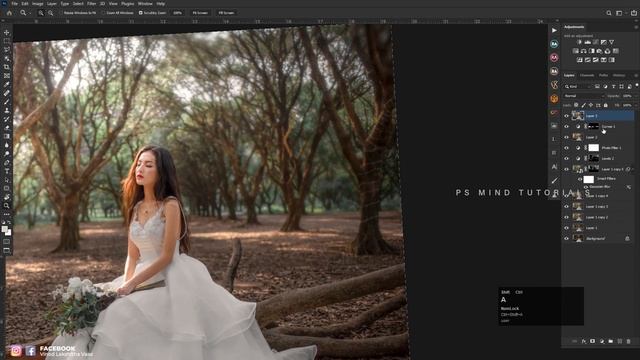This screenshot has height=360, width=640.
Task: Open the File menu
Action: [x=14, y=3]
